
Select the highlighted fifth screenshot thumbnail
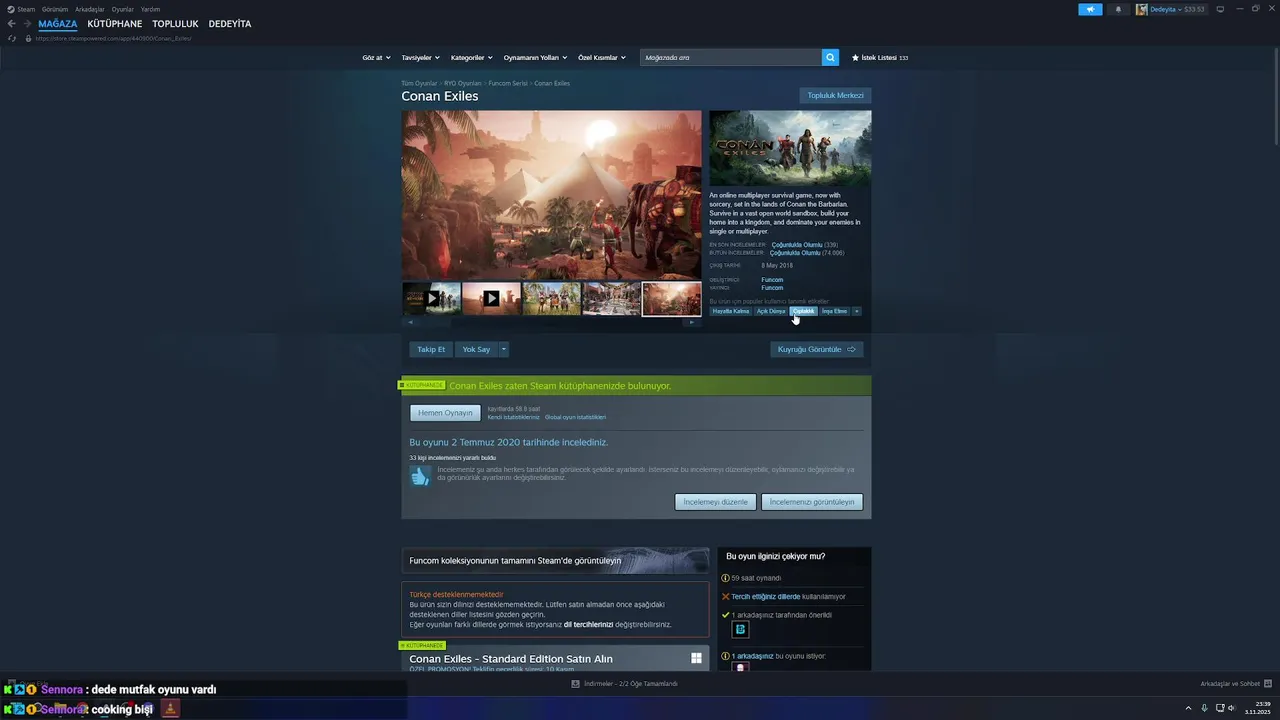tap(671, 298)
